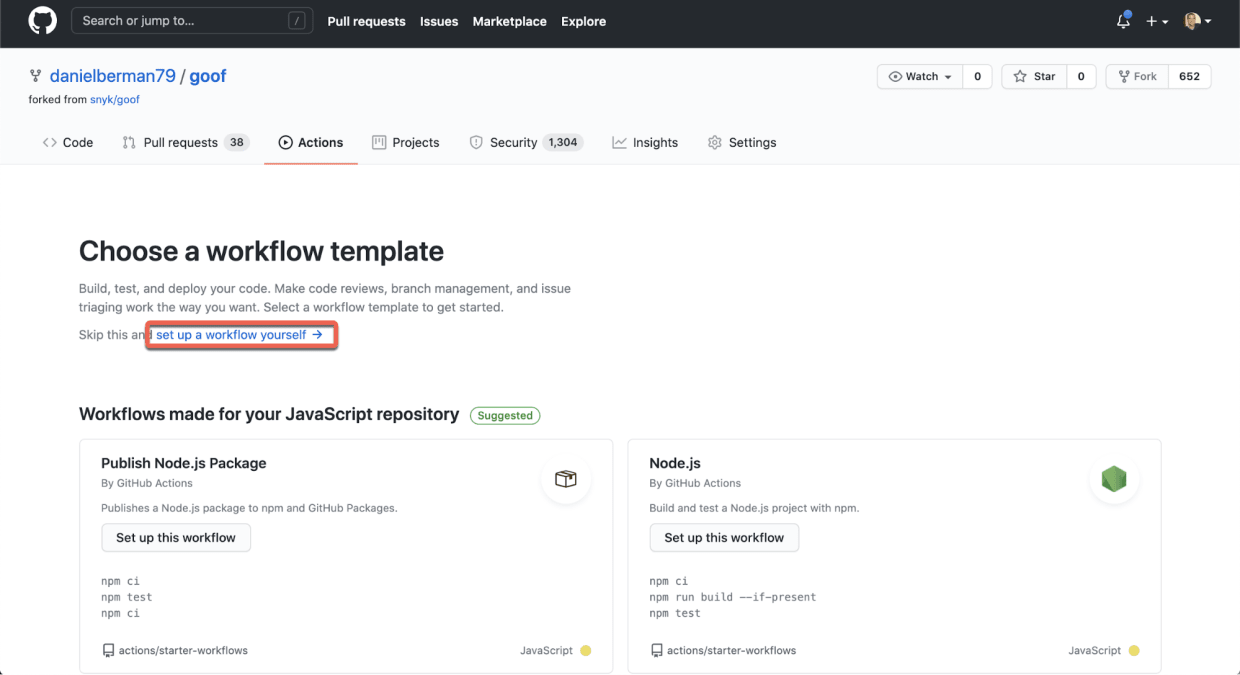Open the Settings tab
The image size is (1240, 675).
click(742, 143)
